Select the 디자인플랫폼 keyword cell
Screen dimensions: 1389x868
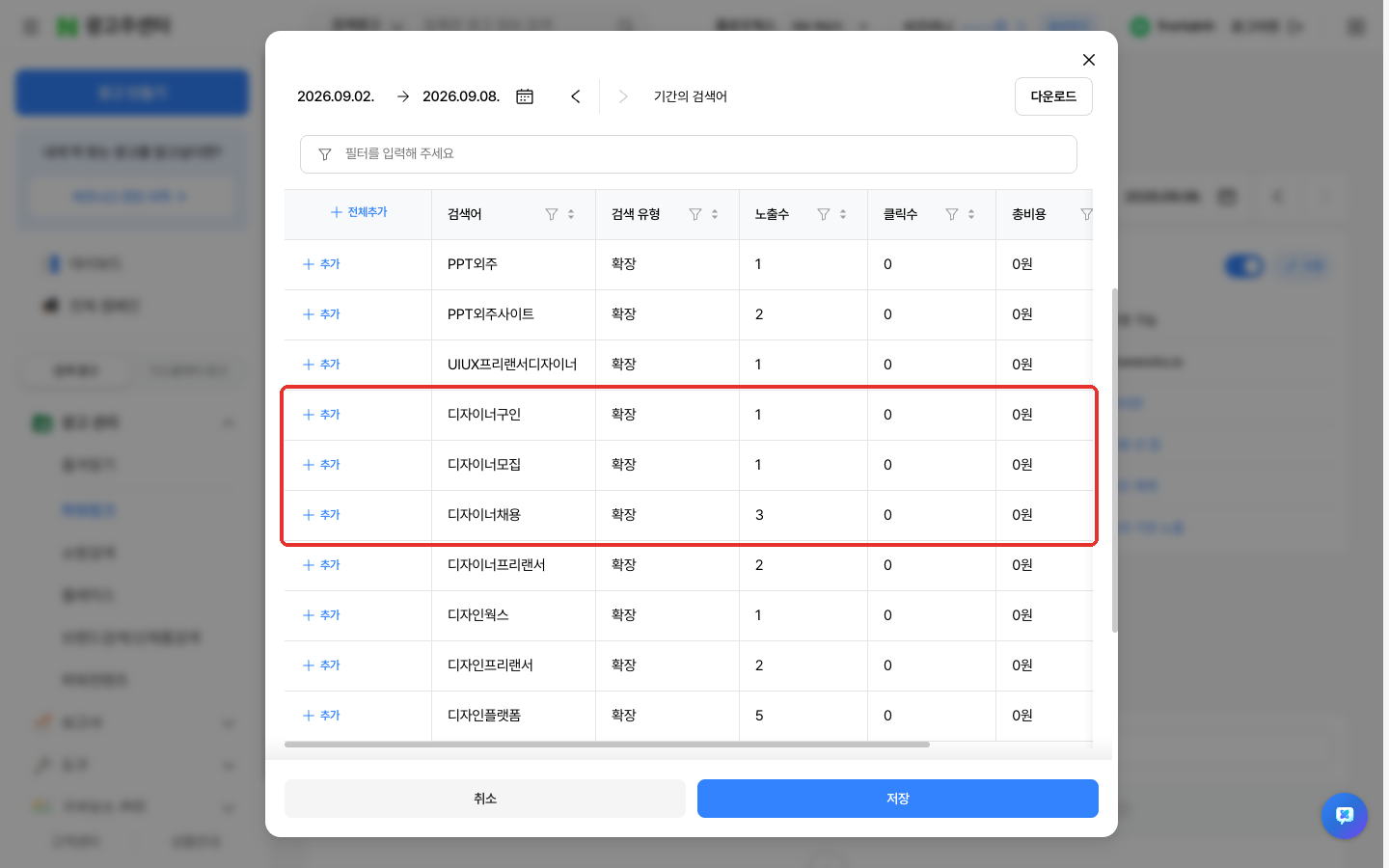513,716
